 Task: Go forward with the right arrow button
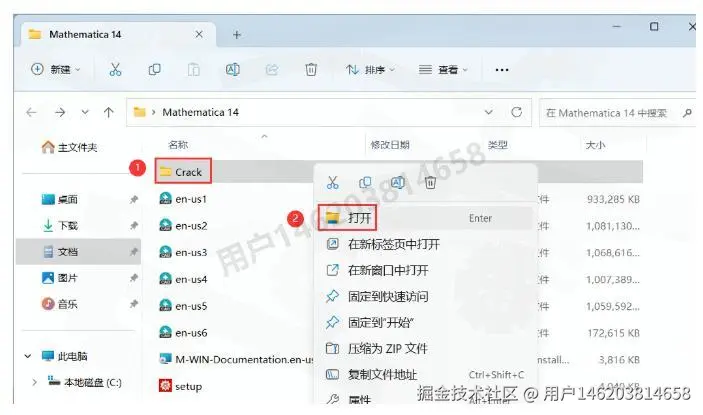(60, 112)
